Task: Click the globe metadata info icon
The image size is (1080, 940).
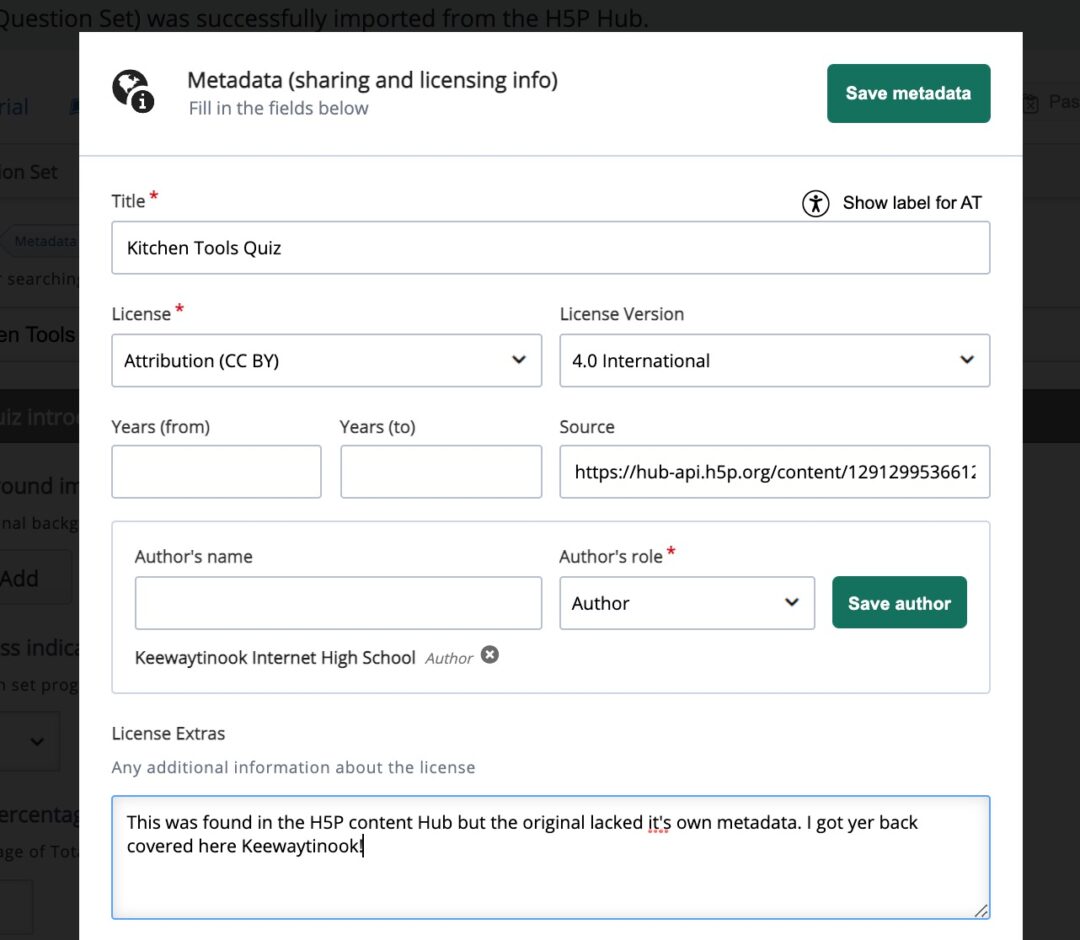Action: tap(133, 91)
